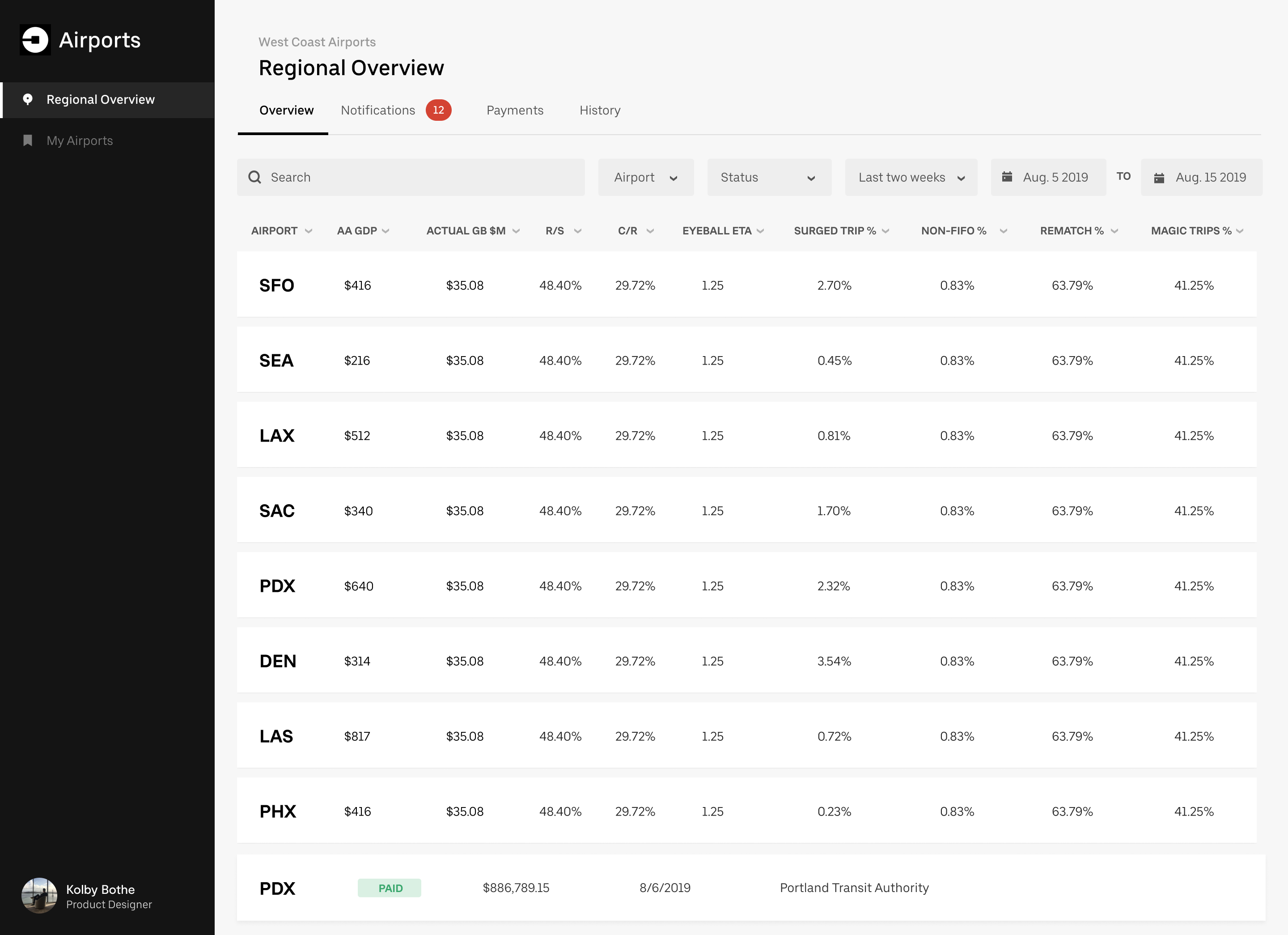Viewport: 1288px width, 935px height.
Task: Select the LAS airport row
Action: tap(746, 735)
